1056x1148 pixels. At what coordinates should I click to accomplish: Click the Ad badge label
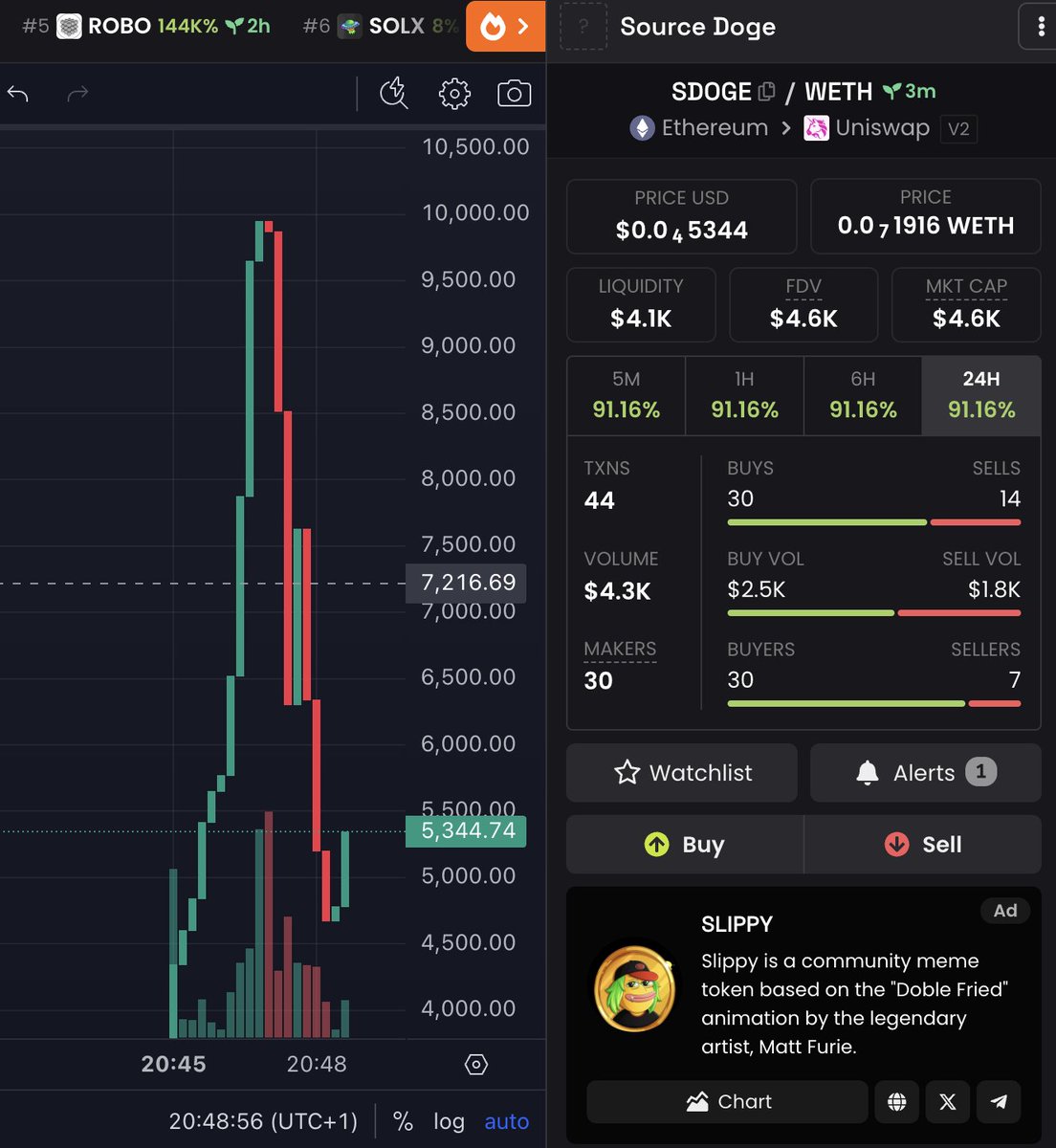[x=1005, y=911]
